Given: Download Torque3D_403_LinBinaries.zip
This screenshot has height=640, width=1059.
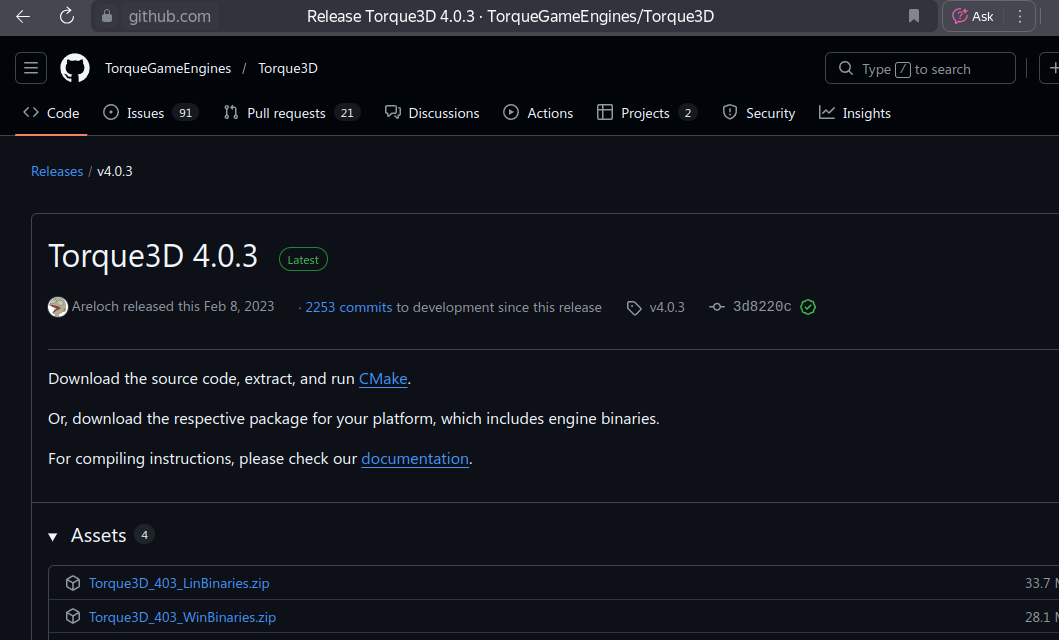Looking at the screenshot, I should pos(179,583).
